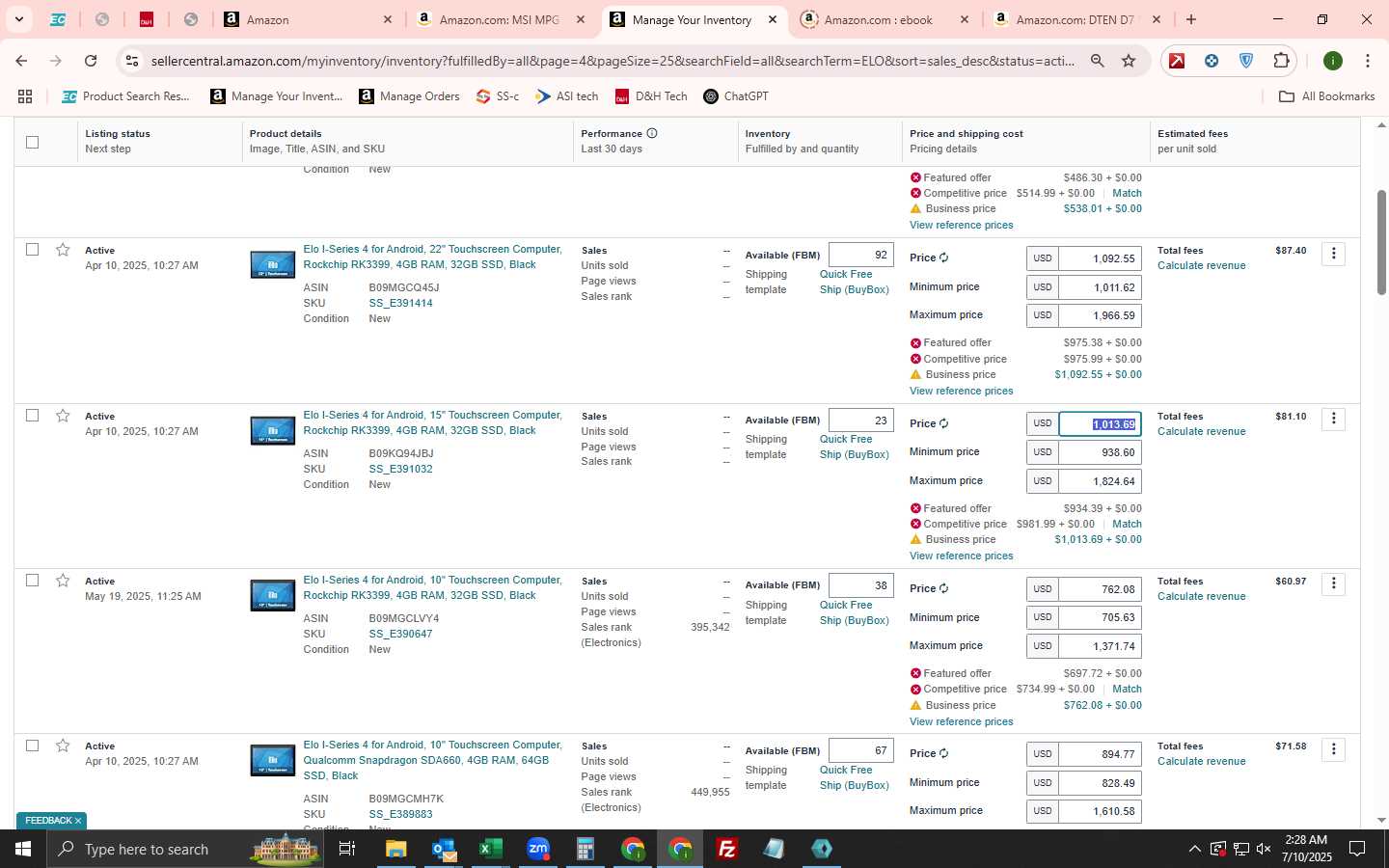This screenshot has width=1389, height=868.
Task: Reload the current page
Action: tap(91, 61)
